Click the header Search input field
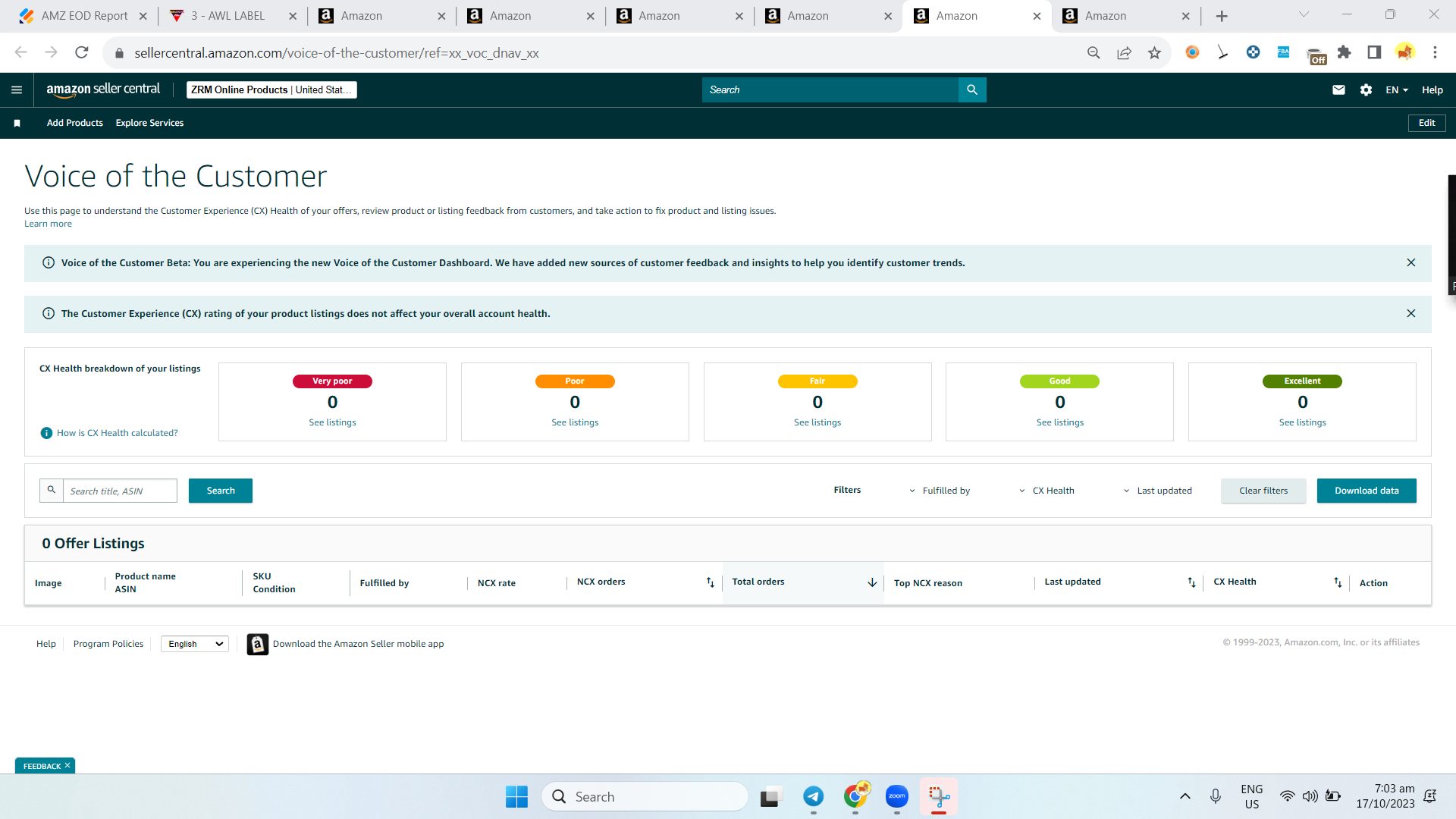 click(x=830, y=89)
